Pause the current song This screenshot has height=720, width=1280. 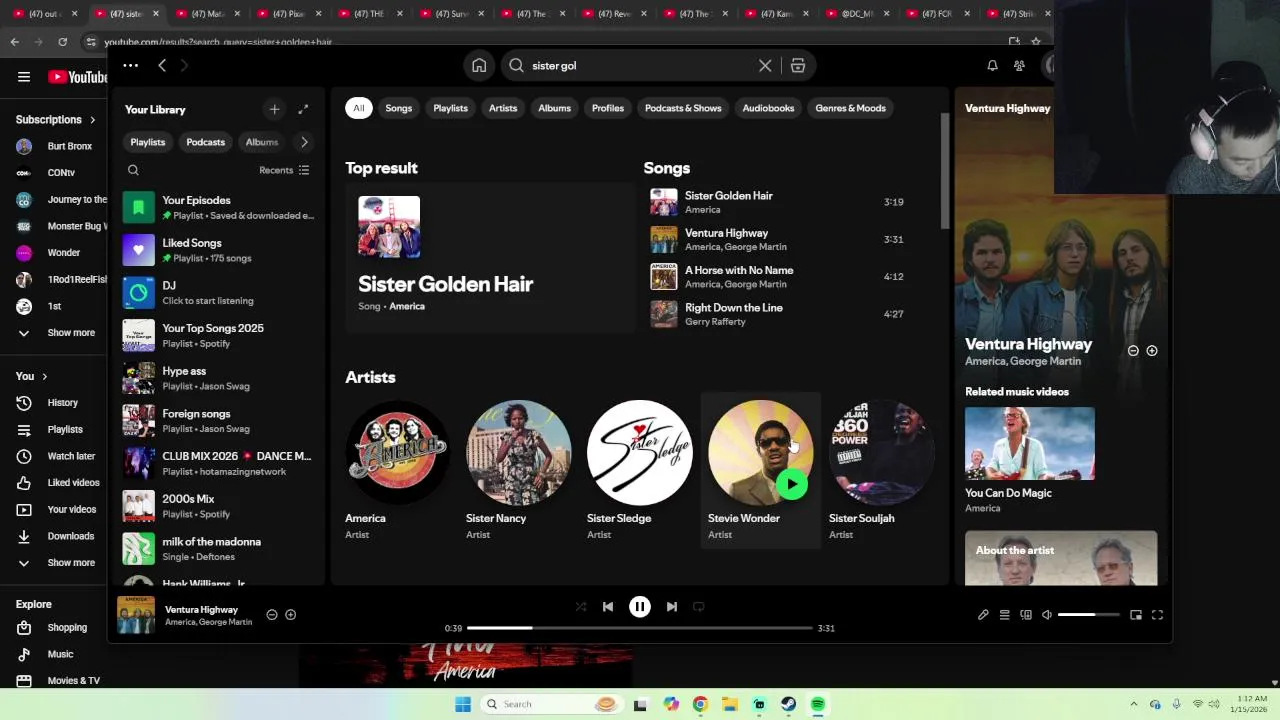640,606
